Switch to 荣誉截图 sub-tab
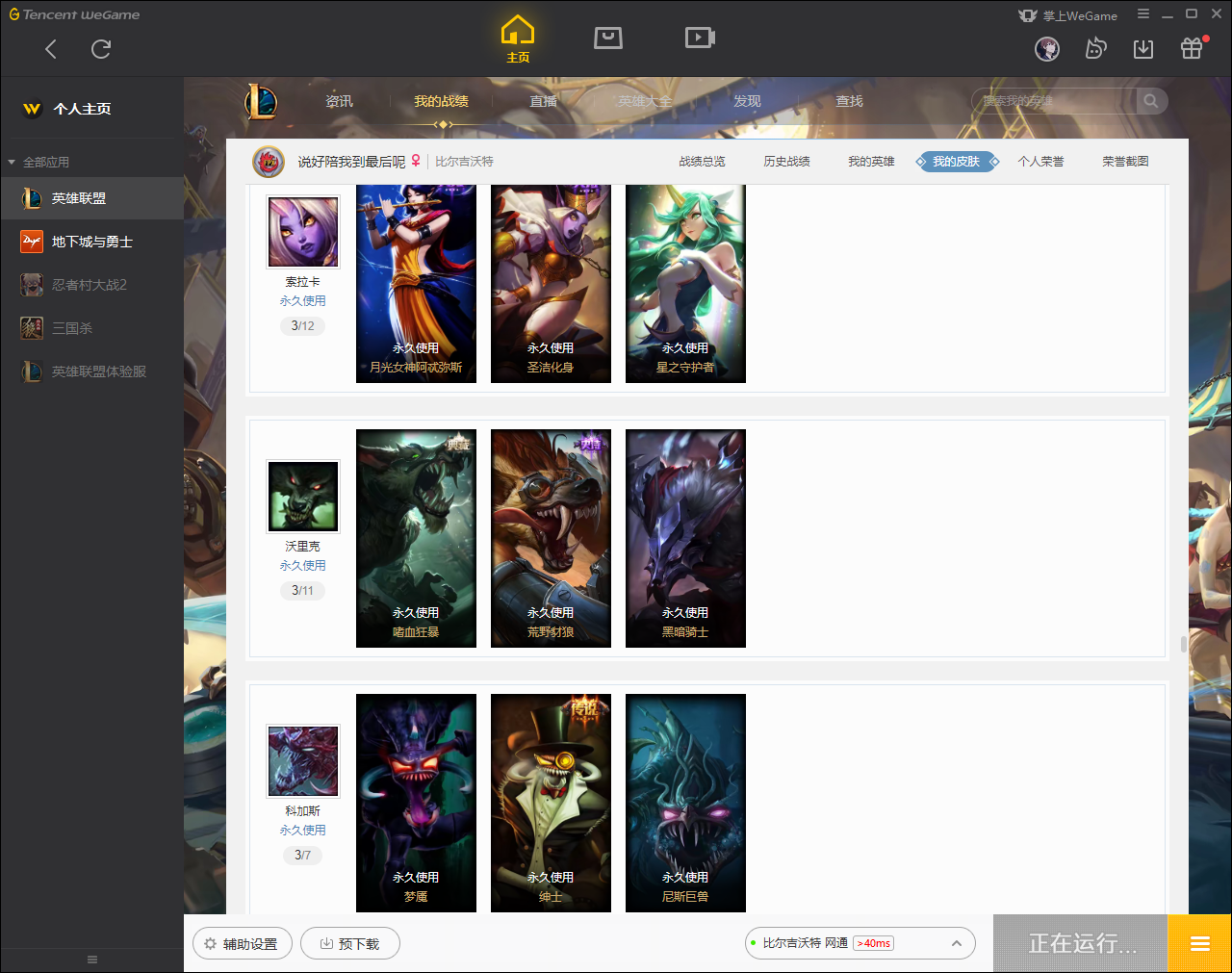The image size is (1232, 973). (x=1125, y=162)
